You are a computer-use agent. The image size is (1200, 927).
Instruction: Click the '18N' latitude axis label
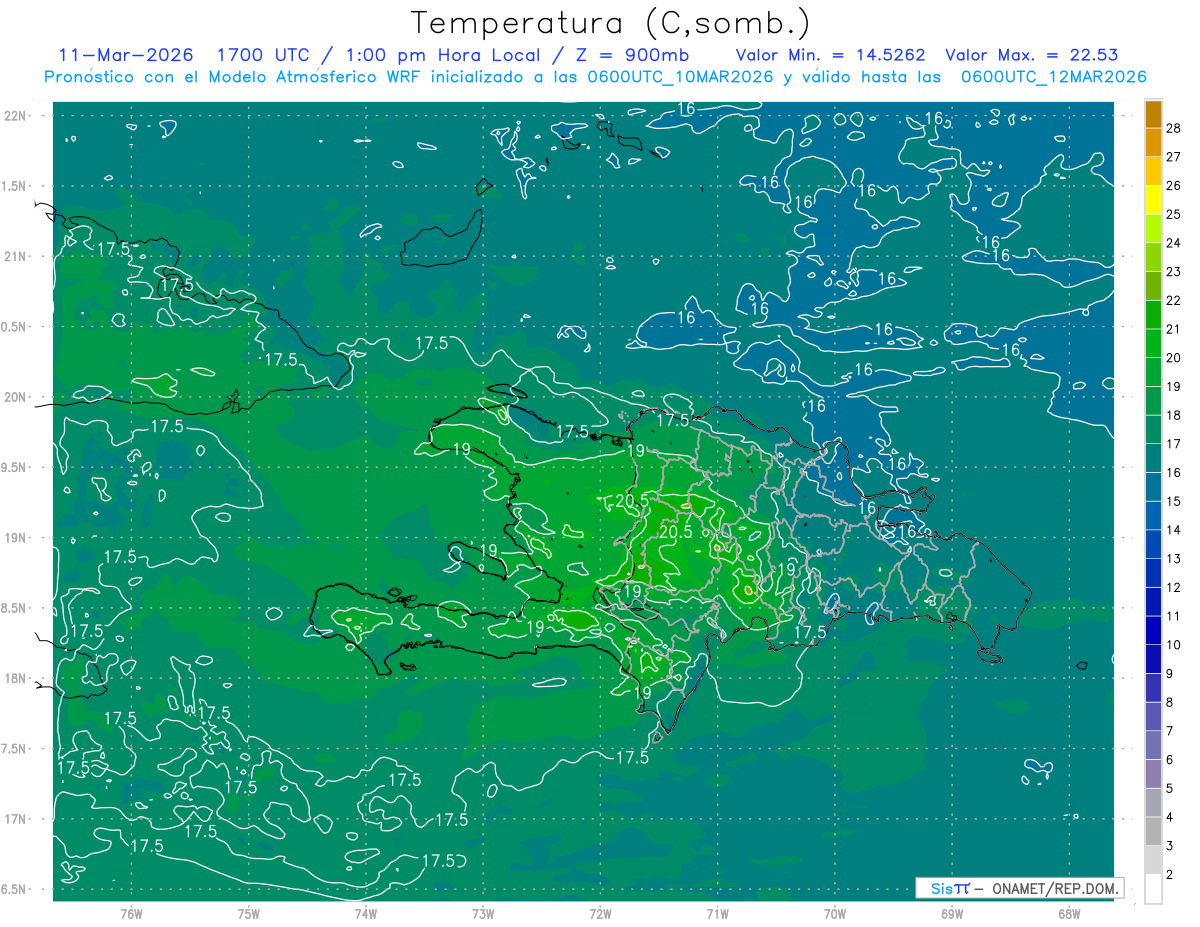point(14,678)
